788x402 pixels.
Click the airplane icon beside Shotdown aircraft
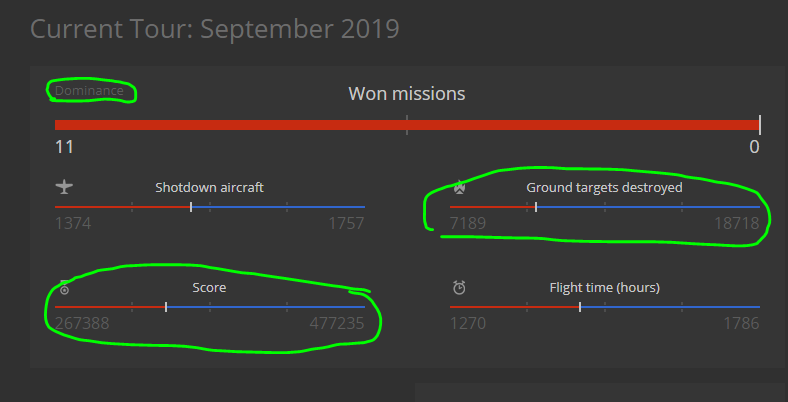[65, 187]
